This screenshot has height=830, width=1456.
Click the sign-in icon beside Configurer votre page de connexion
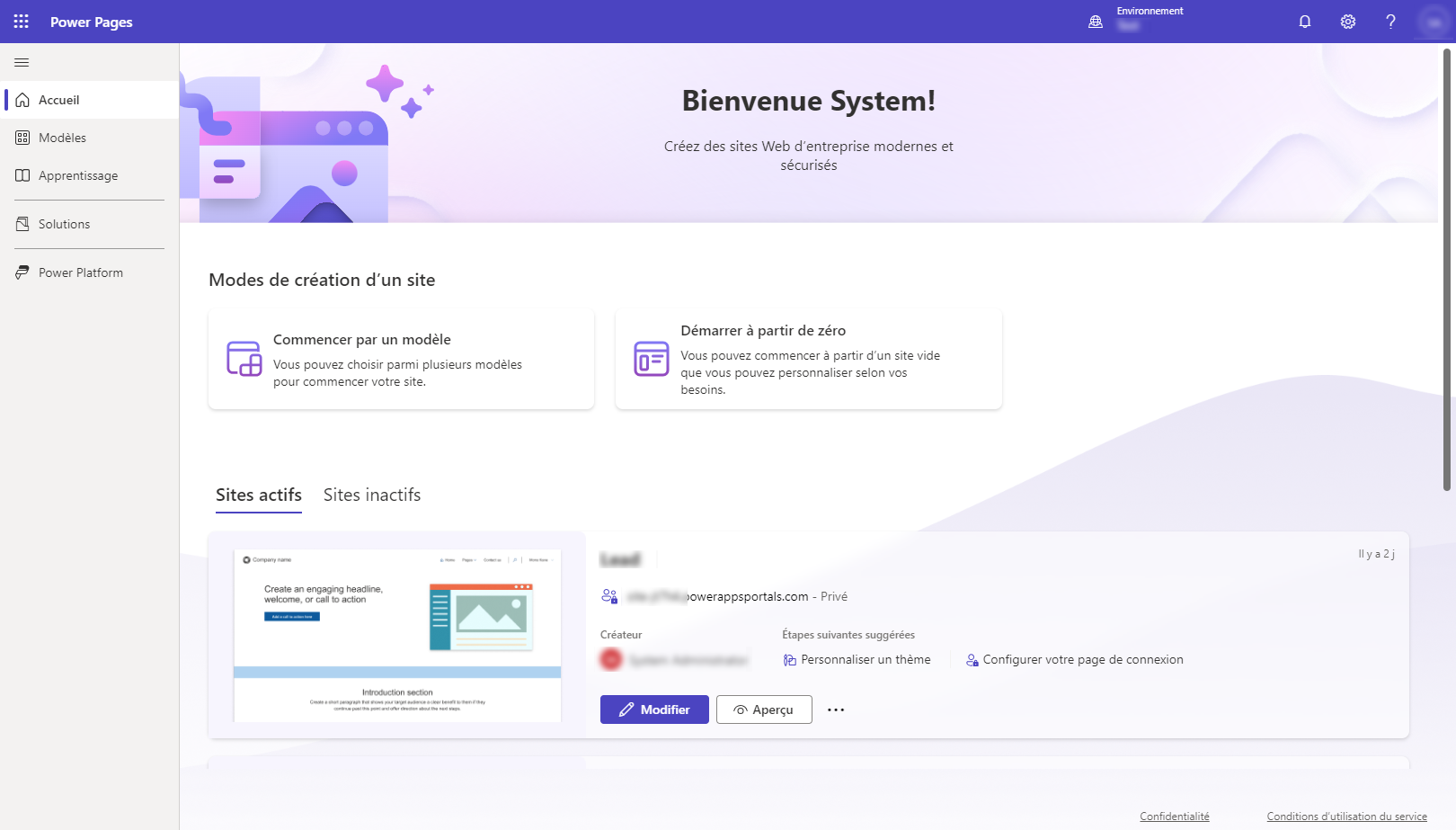[972, 660]
